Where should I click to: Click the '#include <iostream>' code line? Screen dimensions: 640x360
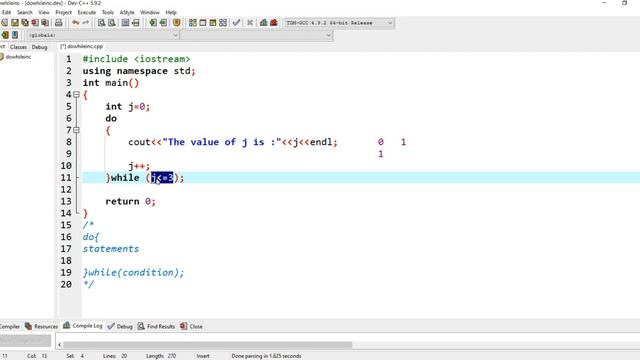(136, 59)
